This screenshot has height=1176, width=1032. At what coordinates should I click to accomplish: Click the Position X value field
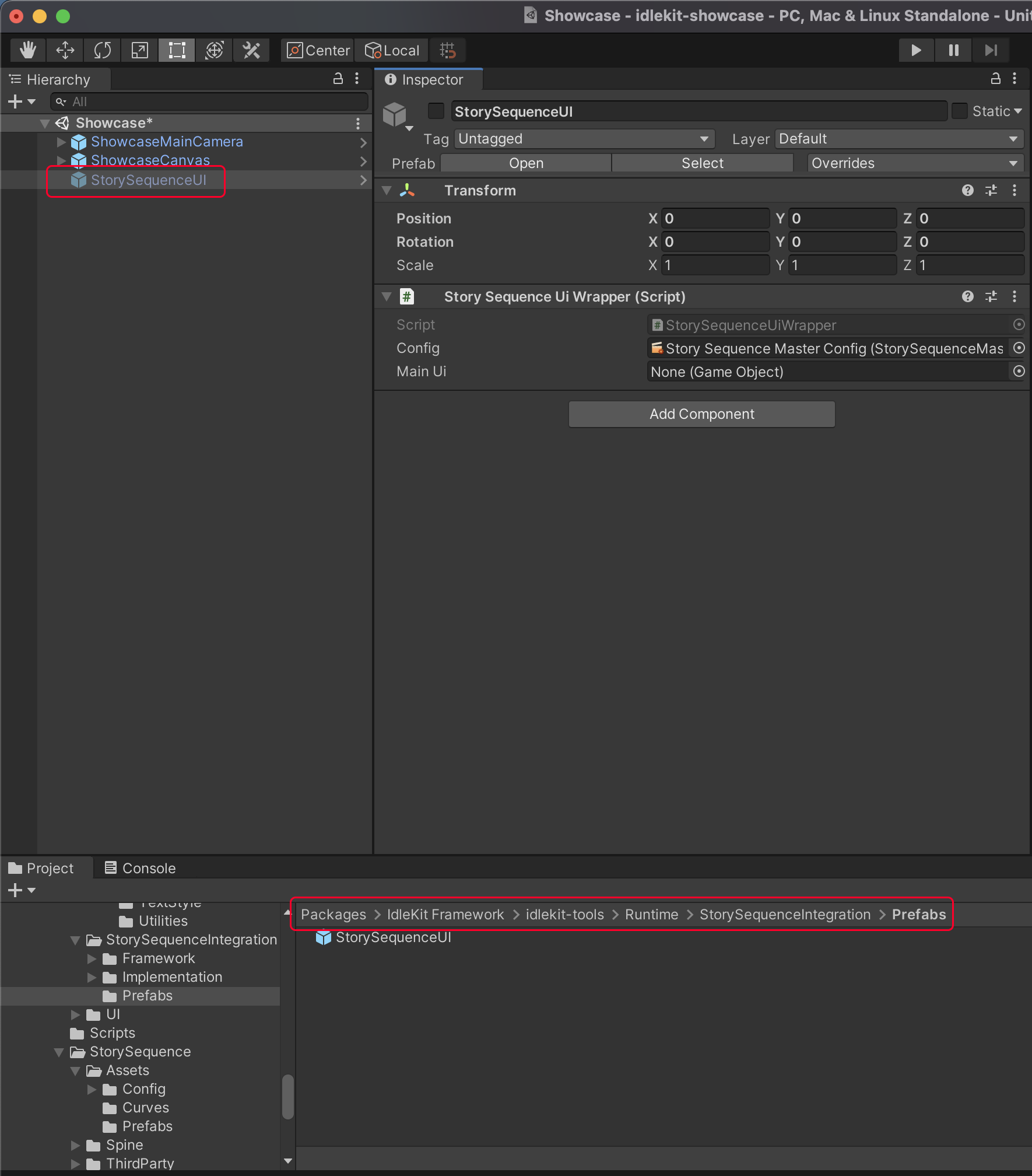[x=715, y=218]
